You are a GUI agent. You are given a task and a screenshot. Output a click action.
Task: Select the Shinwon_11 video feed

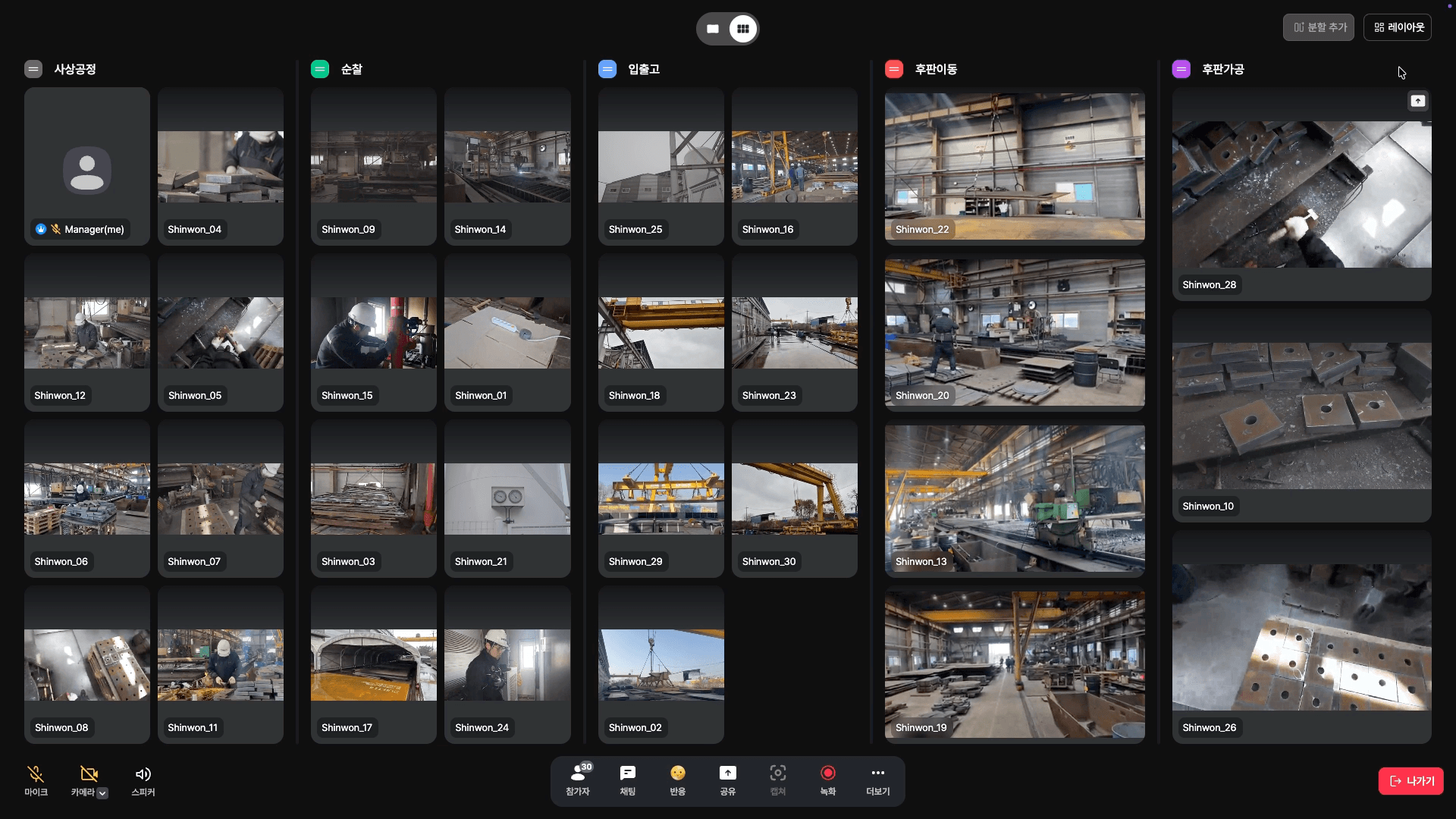(x=221, y=665)
